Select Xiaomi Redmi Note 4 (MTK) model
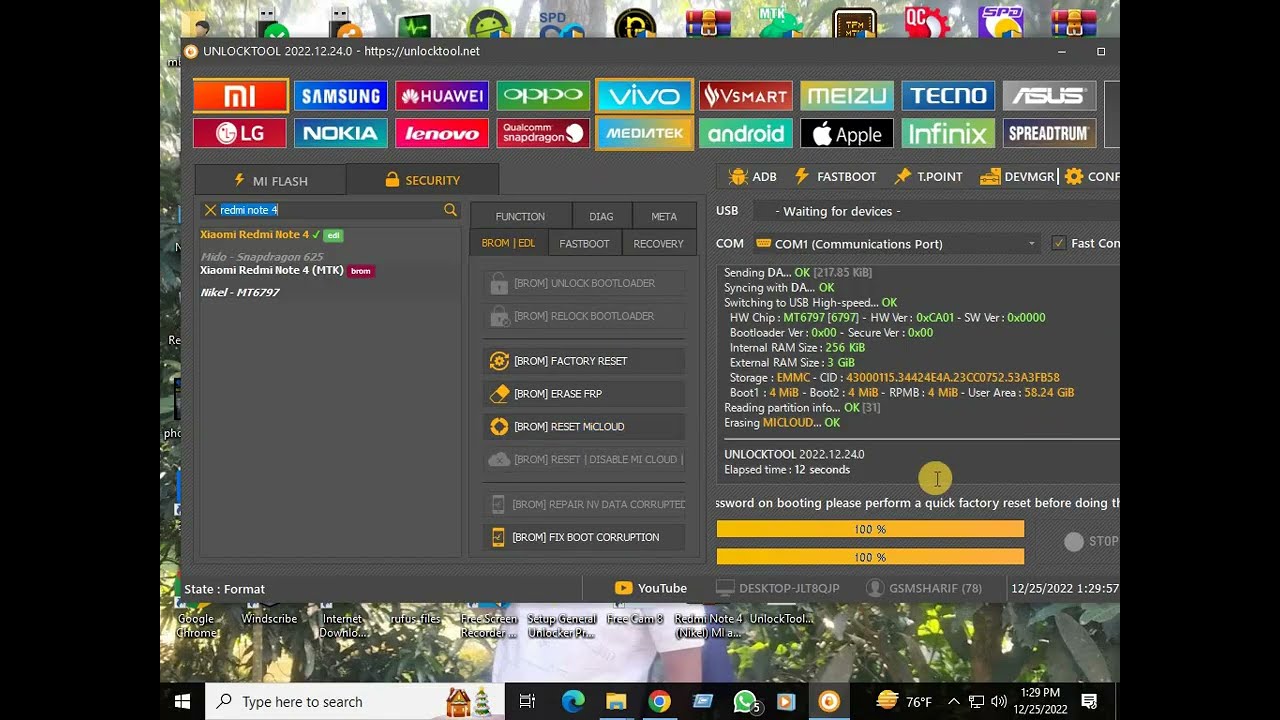The height and width of the screenshot is (720, 1280). click(286, 271)
